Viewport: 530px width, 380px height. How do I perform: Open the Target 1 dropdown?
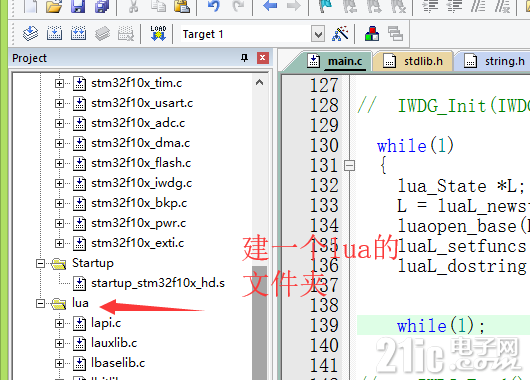pyautogui.click(x=318, y=34)
